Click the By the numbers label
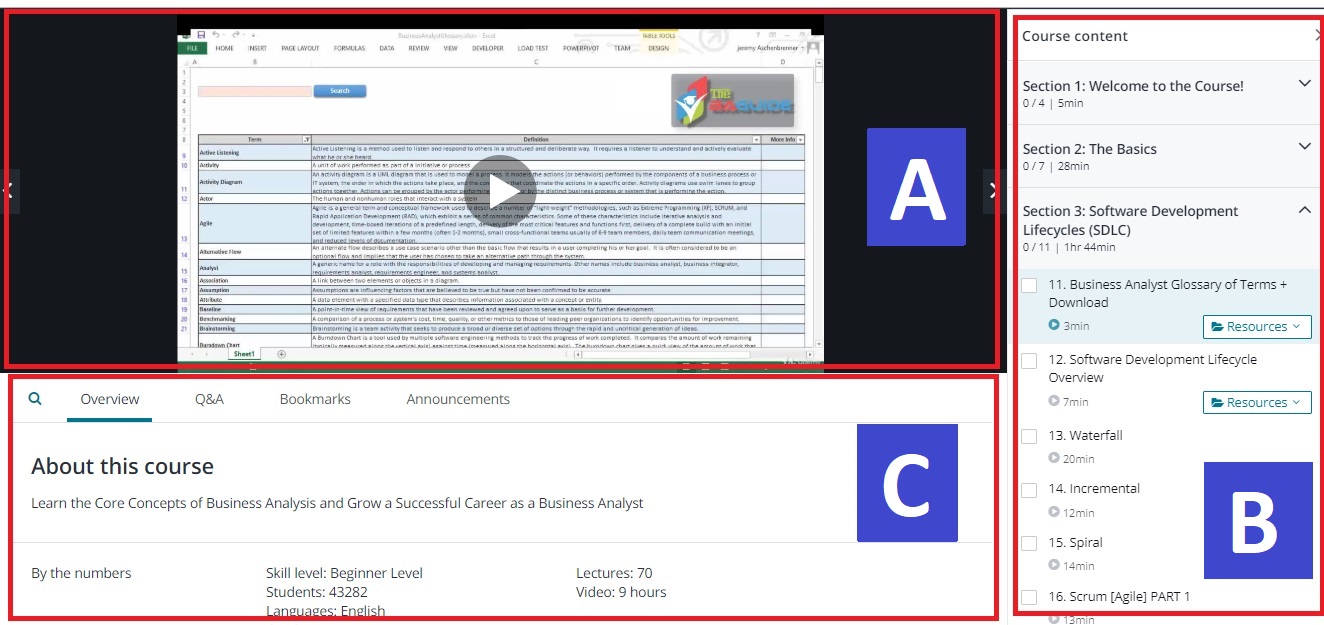This screenshot has width=1324, height=625. pos(81,573)
